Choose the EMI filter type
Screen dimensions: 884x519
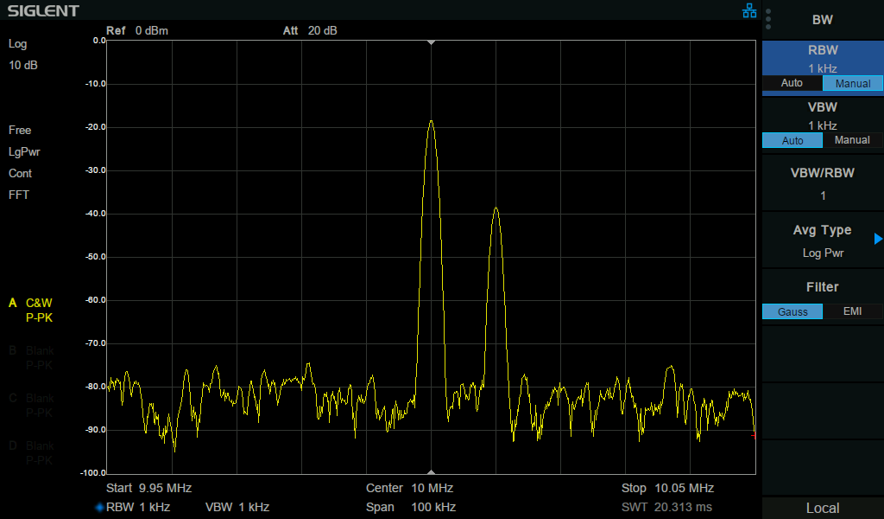point(852,311)
